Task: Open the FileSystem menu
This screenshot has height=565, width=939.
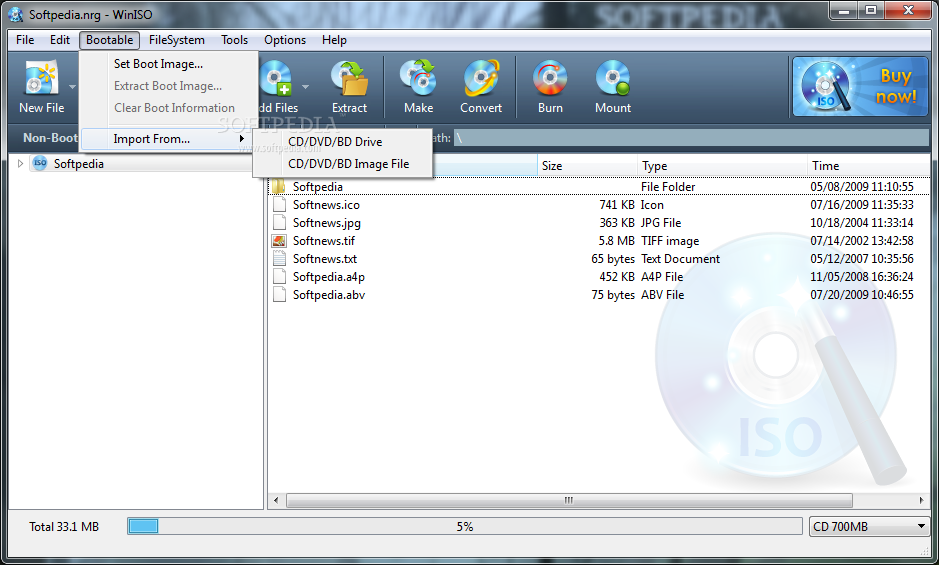Action: 177,40
